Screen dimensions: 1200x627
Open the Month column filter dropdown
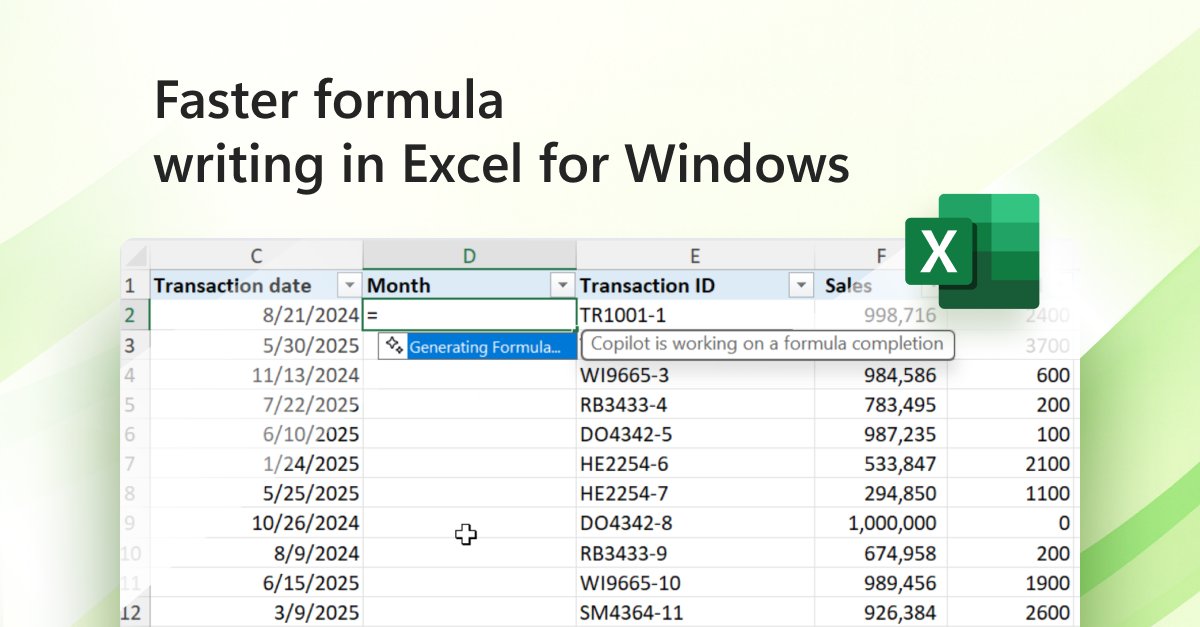(x=564, y=286)
